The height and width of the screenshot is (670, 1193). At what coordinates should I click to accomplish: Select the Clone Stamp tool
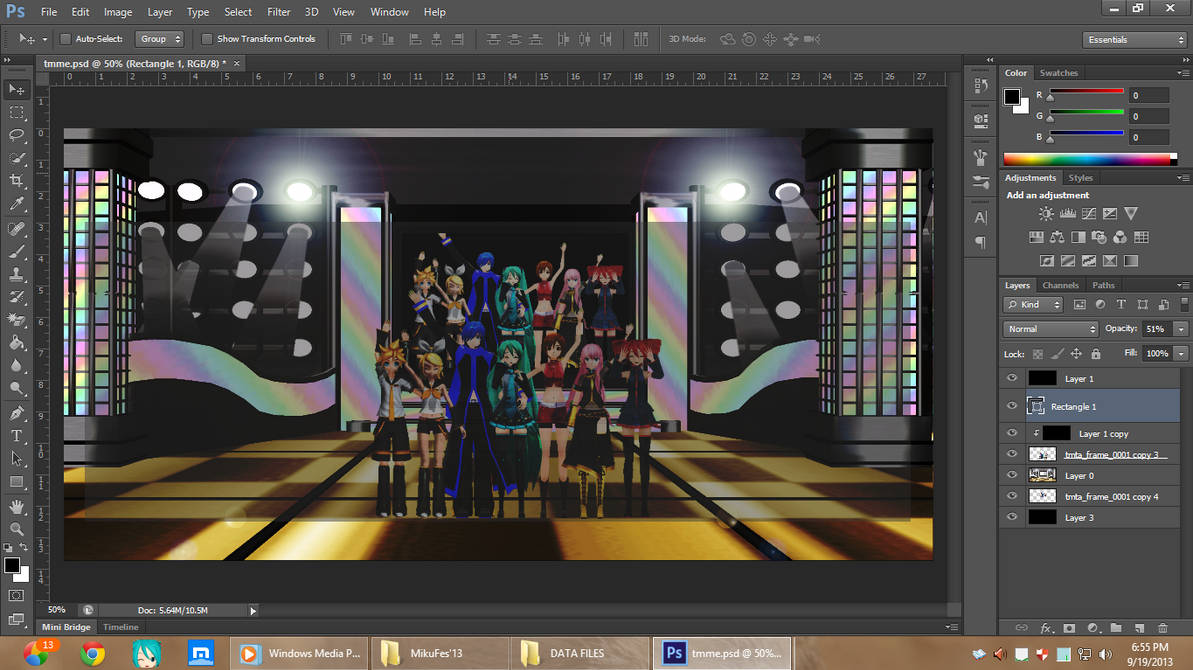[x=16, y=274]
